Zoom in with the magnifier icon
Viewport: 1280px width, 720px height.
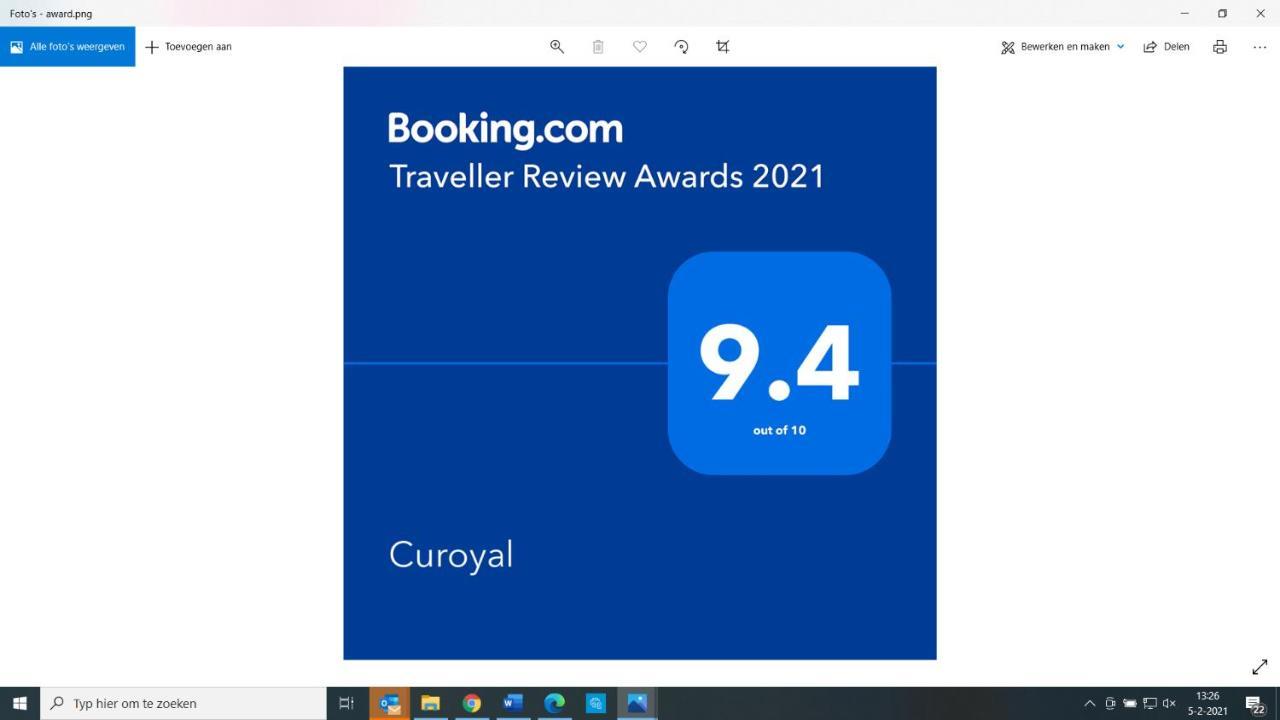557,46
